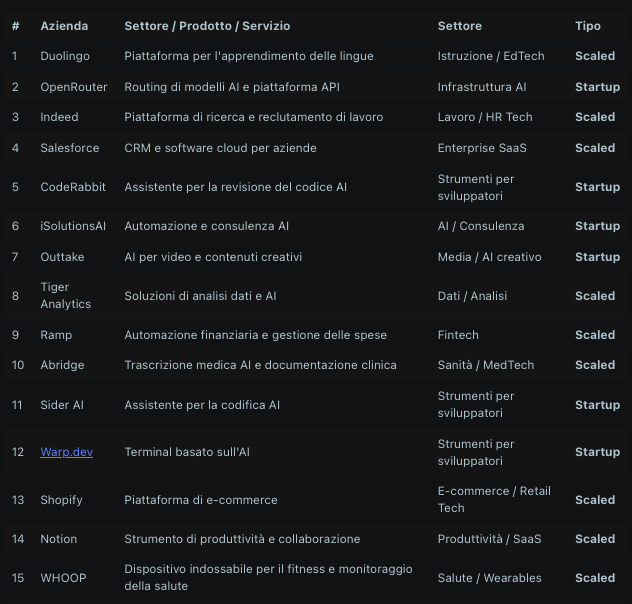The width and height of the screenshot is (632, 604).
Task: Select the Duolingo company cell
Action: [64, 57]
